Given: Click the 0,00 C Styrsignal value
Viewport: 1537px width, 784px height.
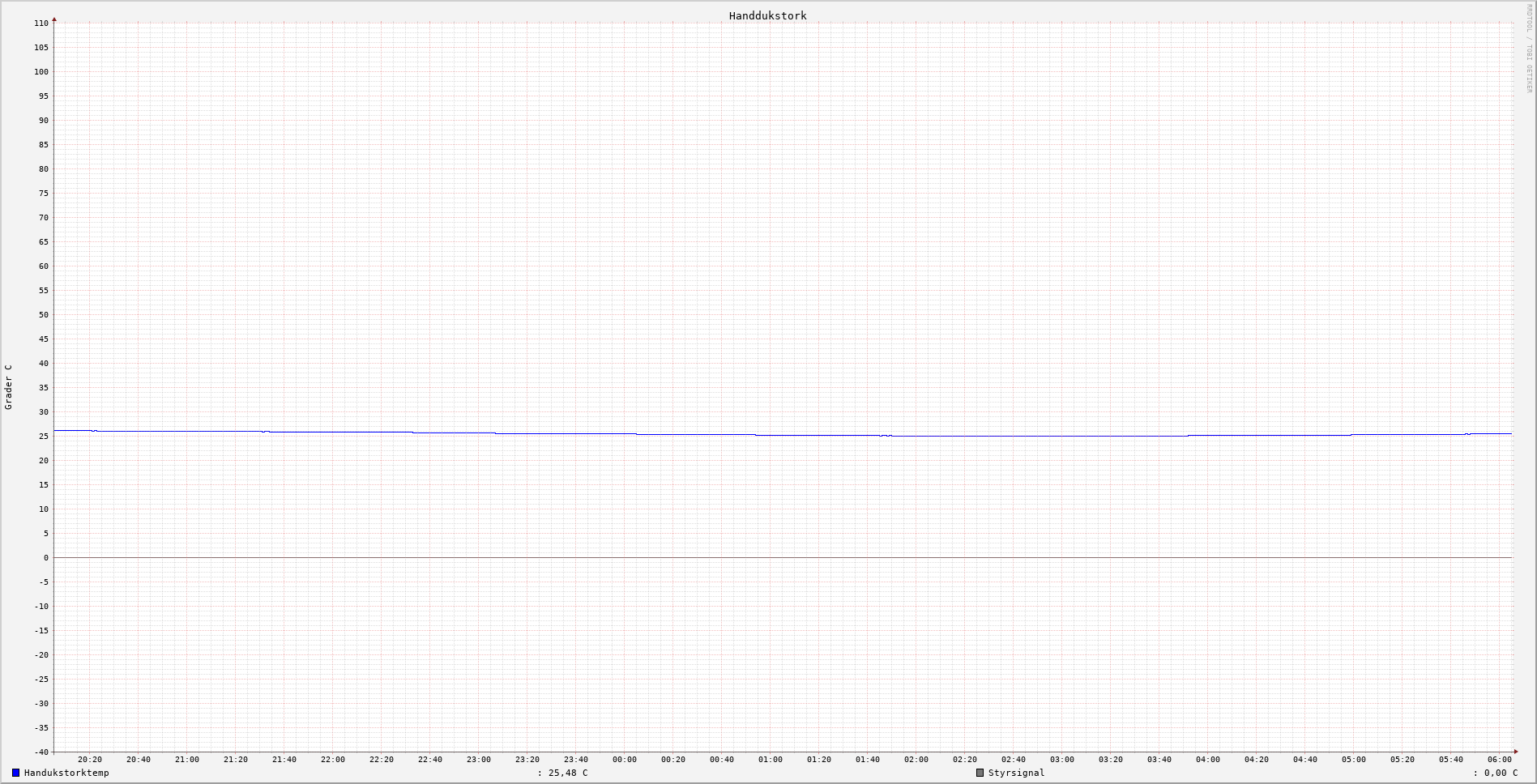Looking at the screenshot, I should [1501, 773].
